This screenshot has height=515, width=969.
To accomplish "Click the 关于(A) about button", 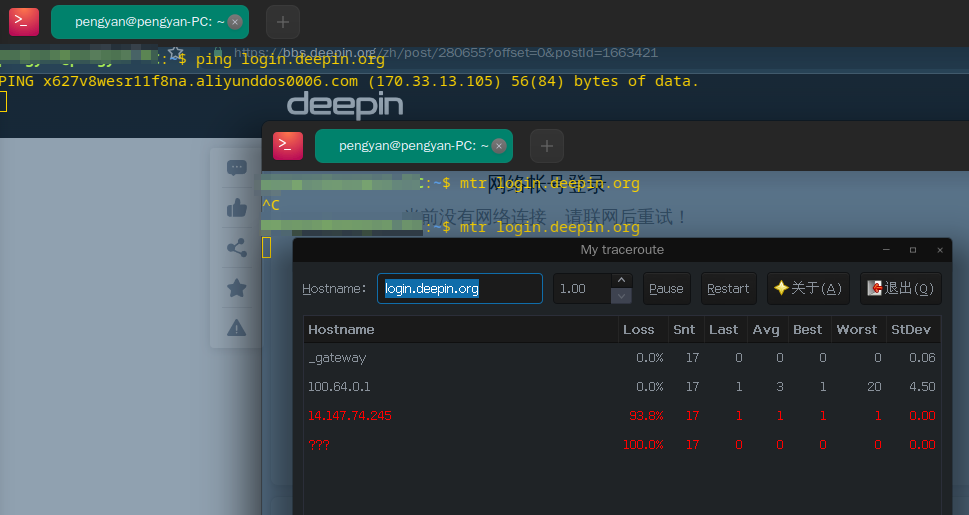I will [808, 289].
